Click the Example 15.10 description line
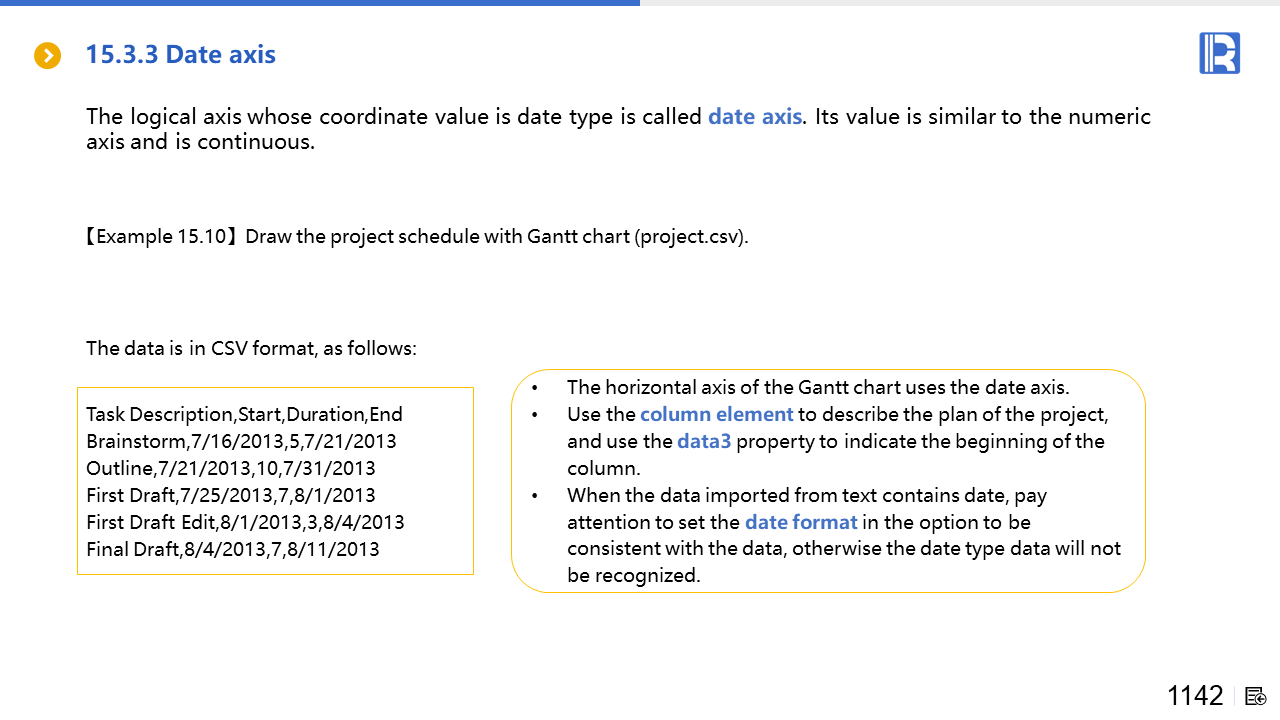Screen dimensions: 1280x720 coord(415,237)
